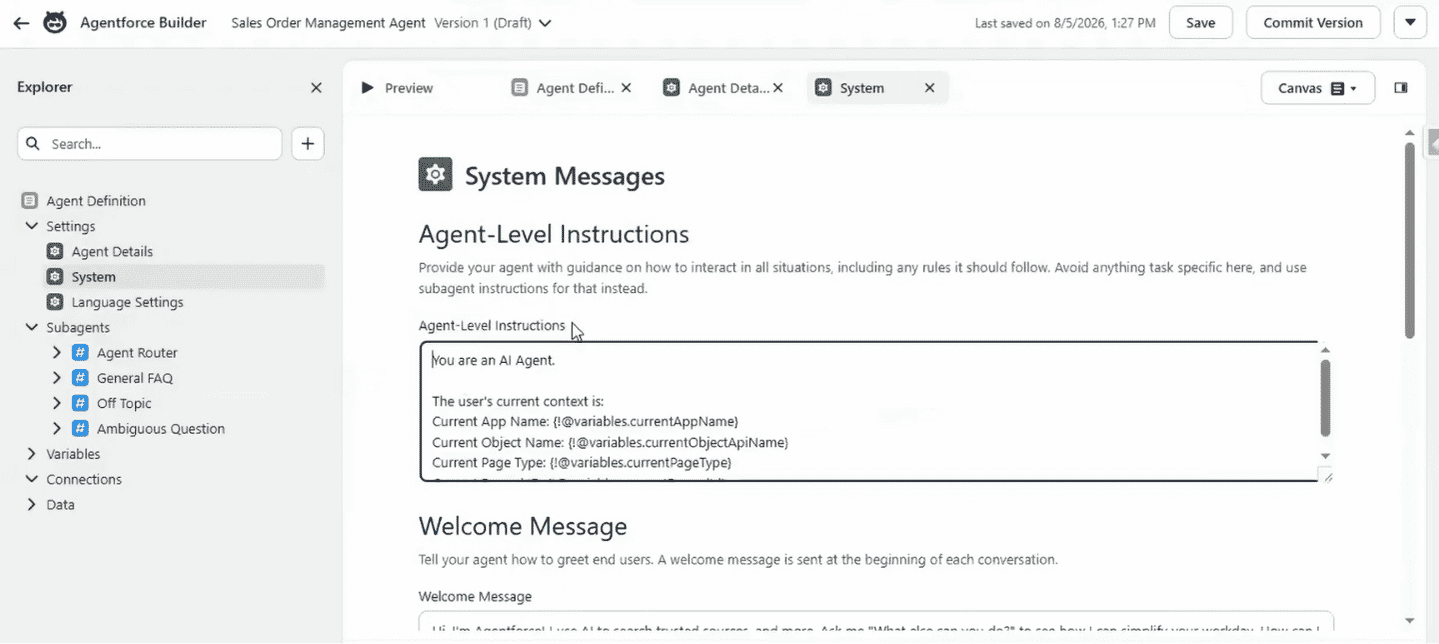The height and width of the screenshot is (644, 1439).
Task: Expand the Variables tree node
Action: (31, 454)
